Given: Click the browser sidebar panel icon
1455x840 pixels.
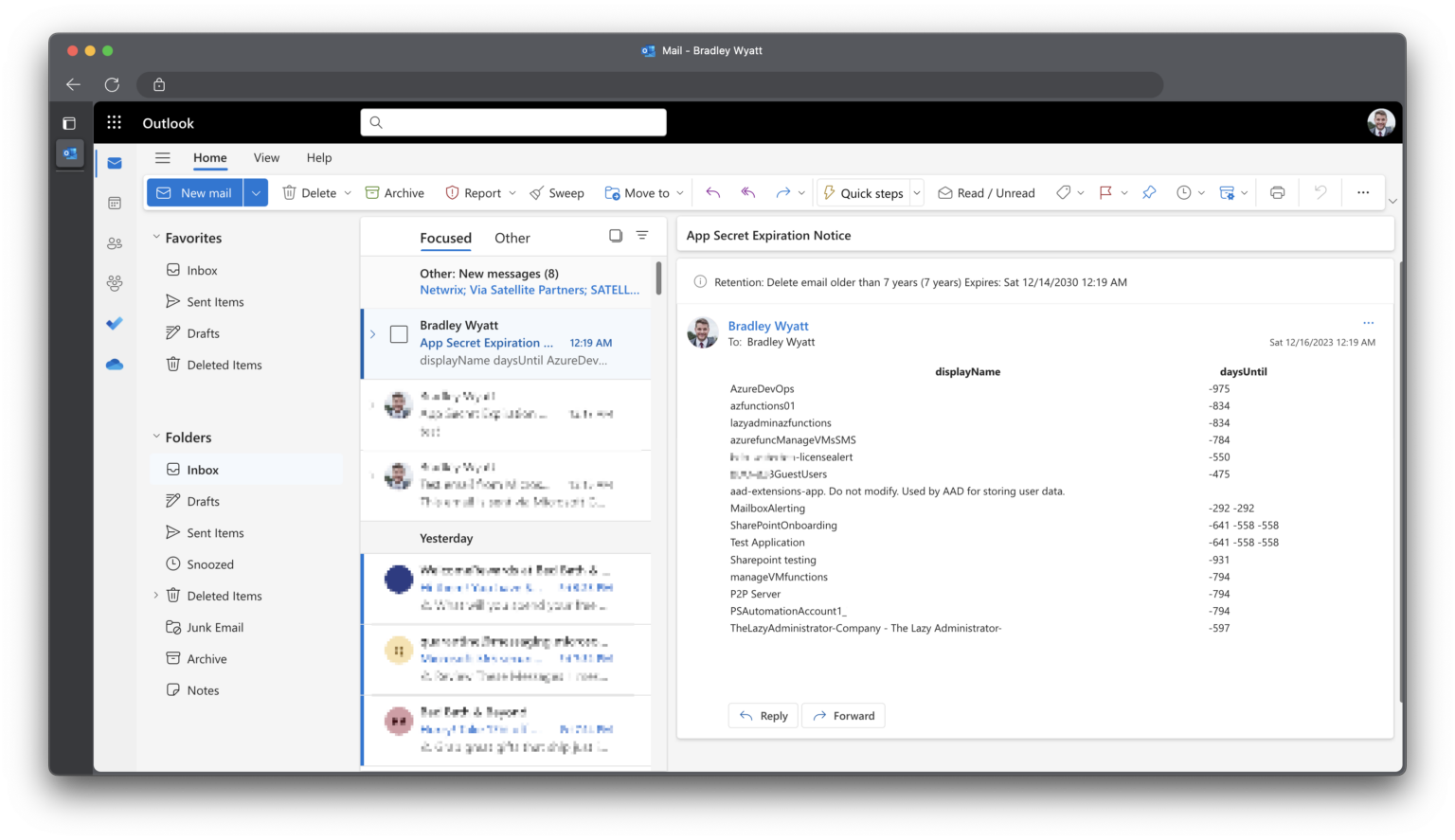Looking at the screenshot, I should (69, 123).
